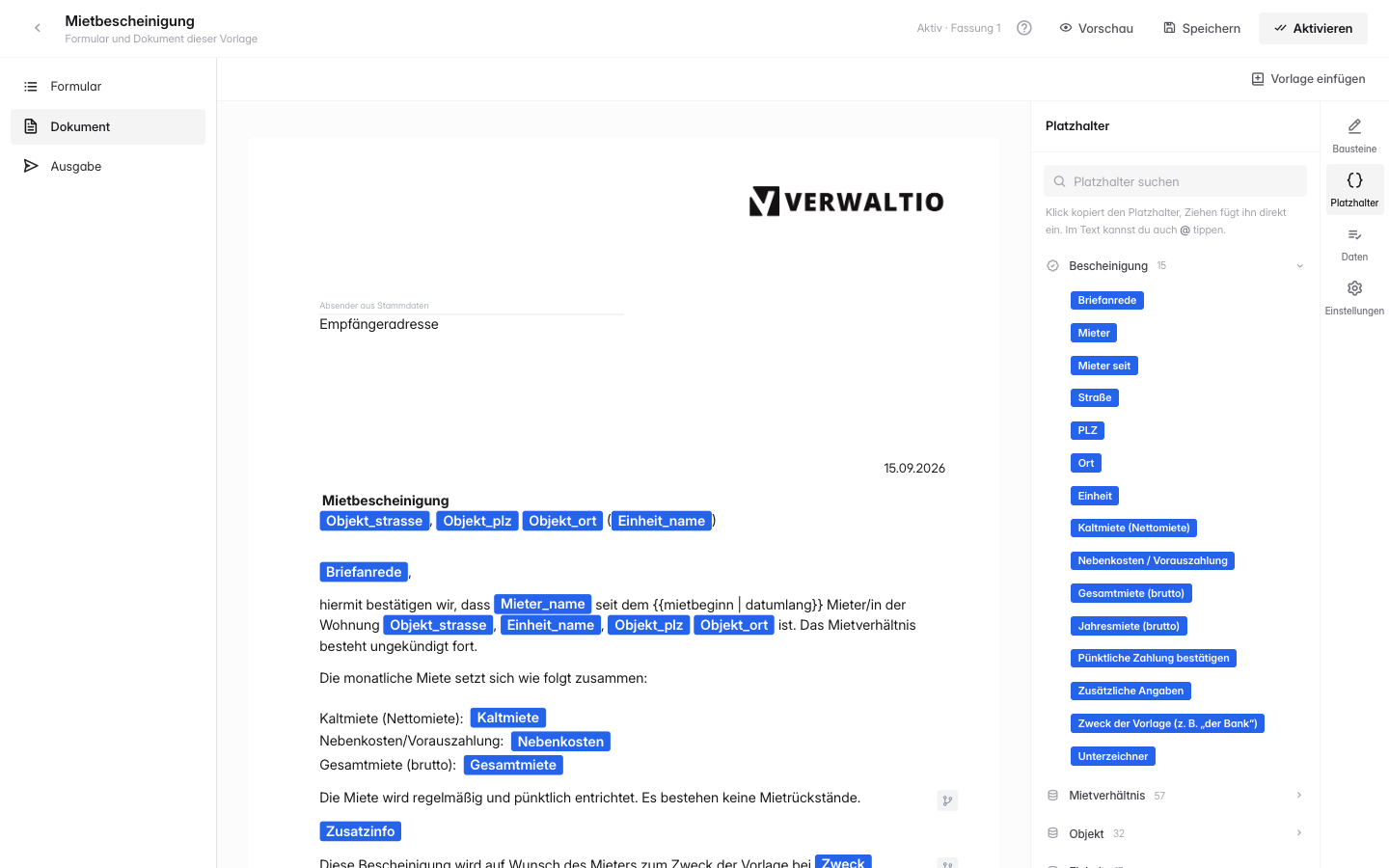Copy the PLZ placeholder chip
The height and width of the screenshot is (868, 1389).
[1087, 431]
